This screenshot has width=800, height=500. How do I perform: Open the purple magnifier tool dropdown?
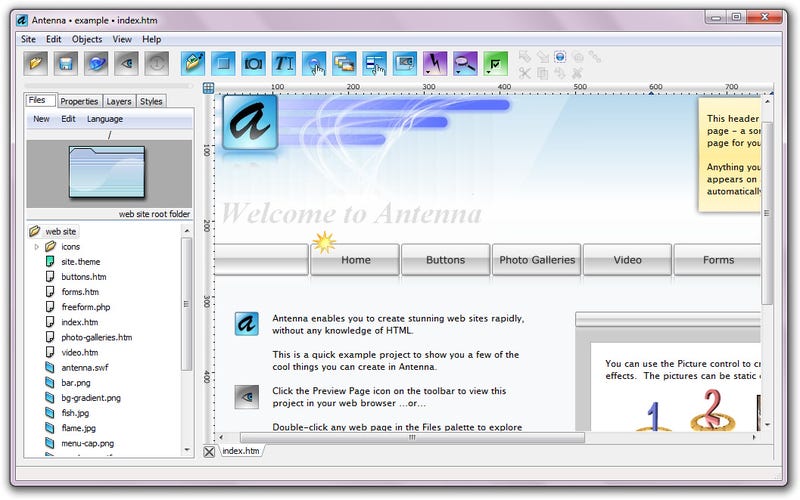465,63
